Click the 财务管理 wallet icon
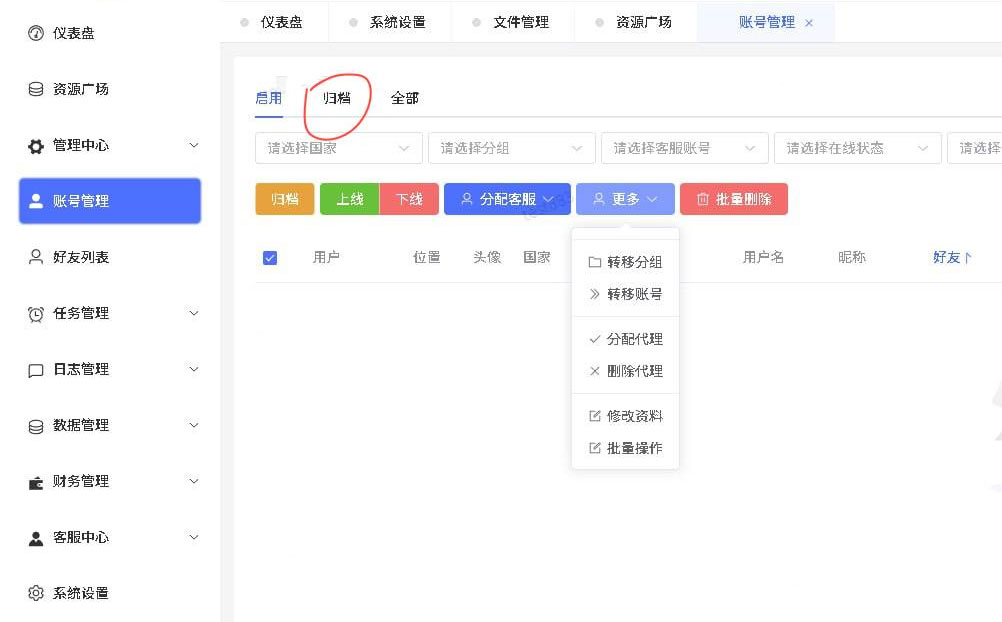 [36, 482]
